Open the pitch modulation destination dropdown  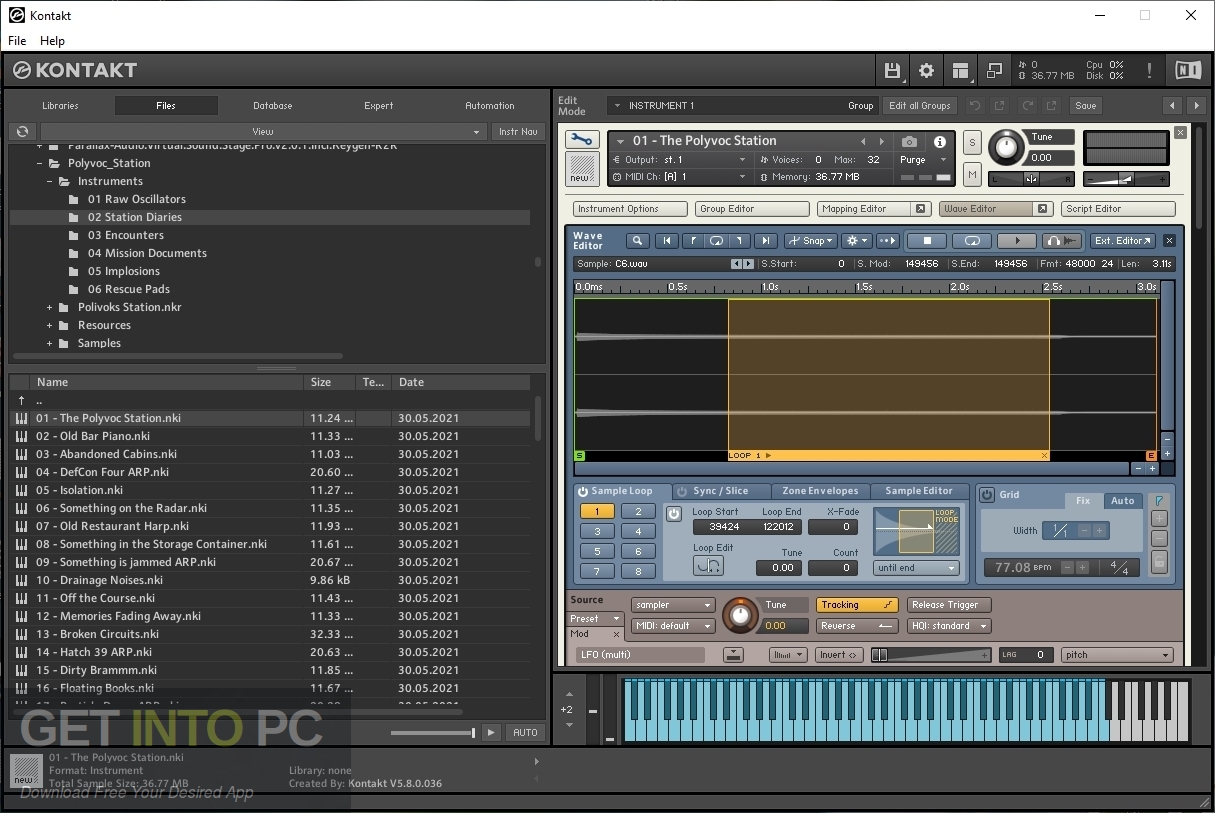1117,655
